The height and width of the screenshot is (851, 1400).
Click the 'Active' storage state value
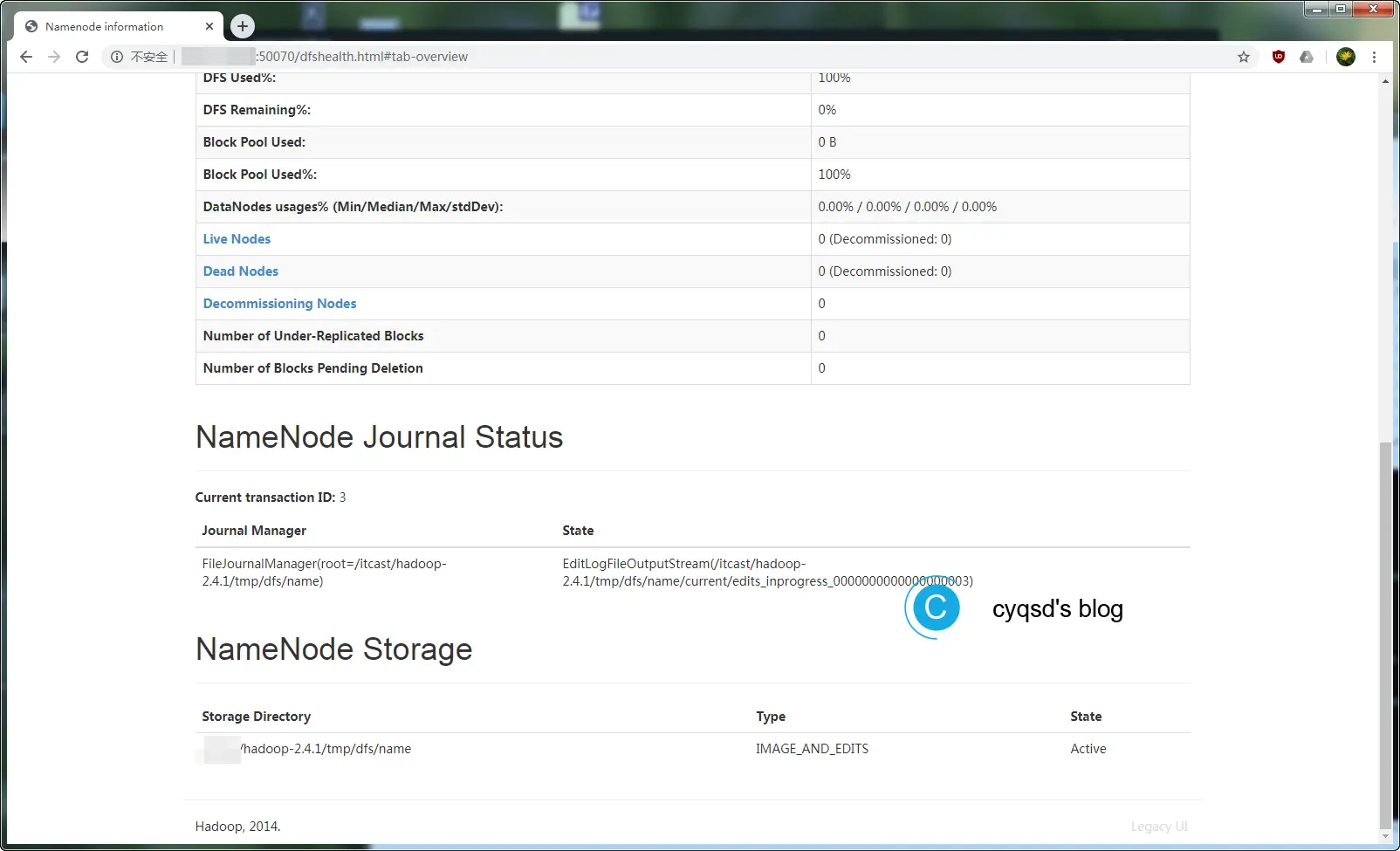tap(1088, 749)
